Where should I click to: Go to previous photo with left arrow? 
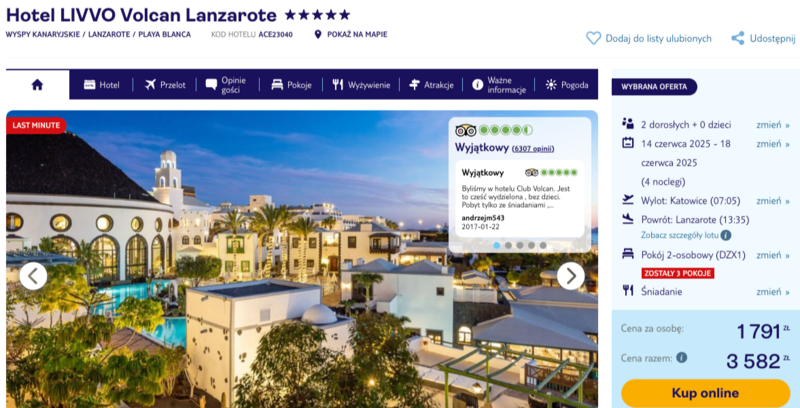coord(33,276)
